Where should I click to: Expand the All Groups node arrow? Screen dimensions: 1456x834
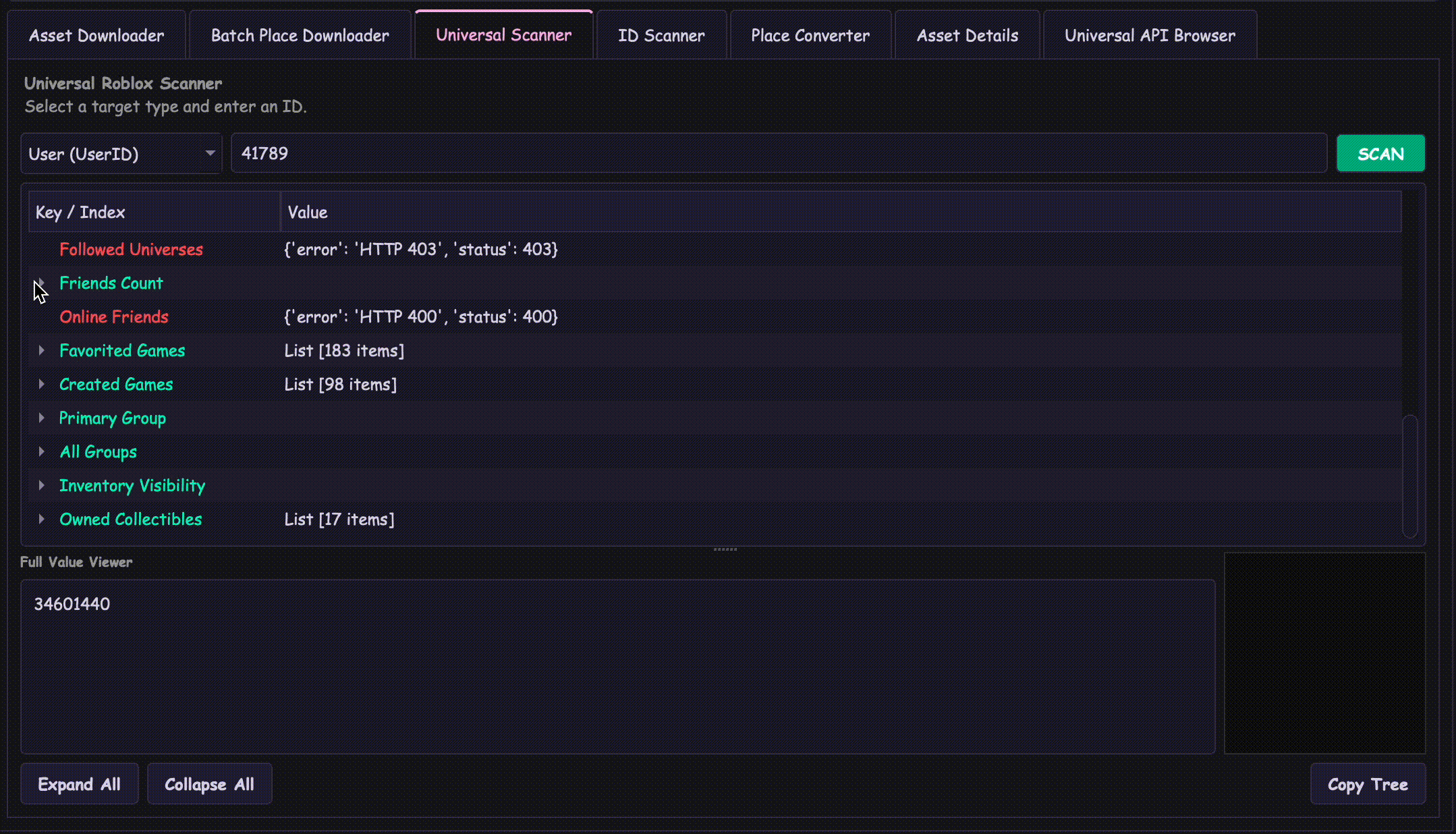point(42,451)
